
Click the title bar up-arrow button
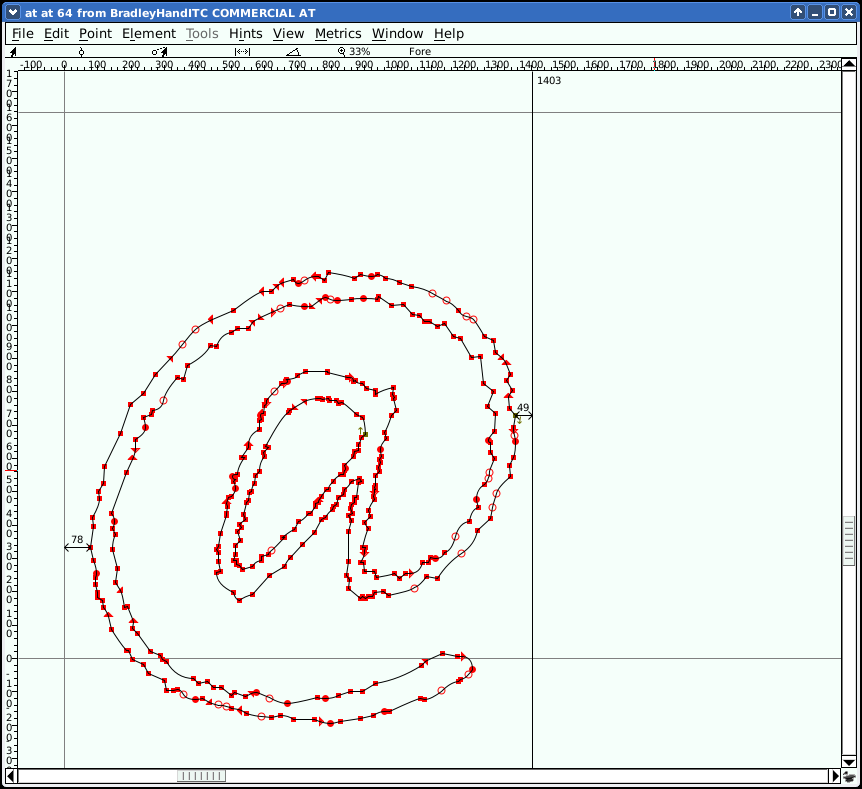pos(797,12)
